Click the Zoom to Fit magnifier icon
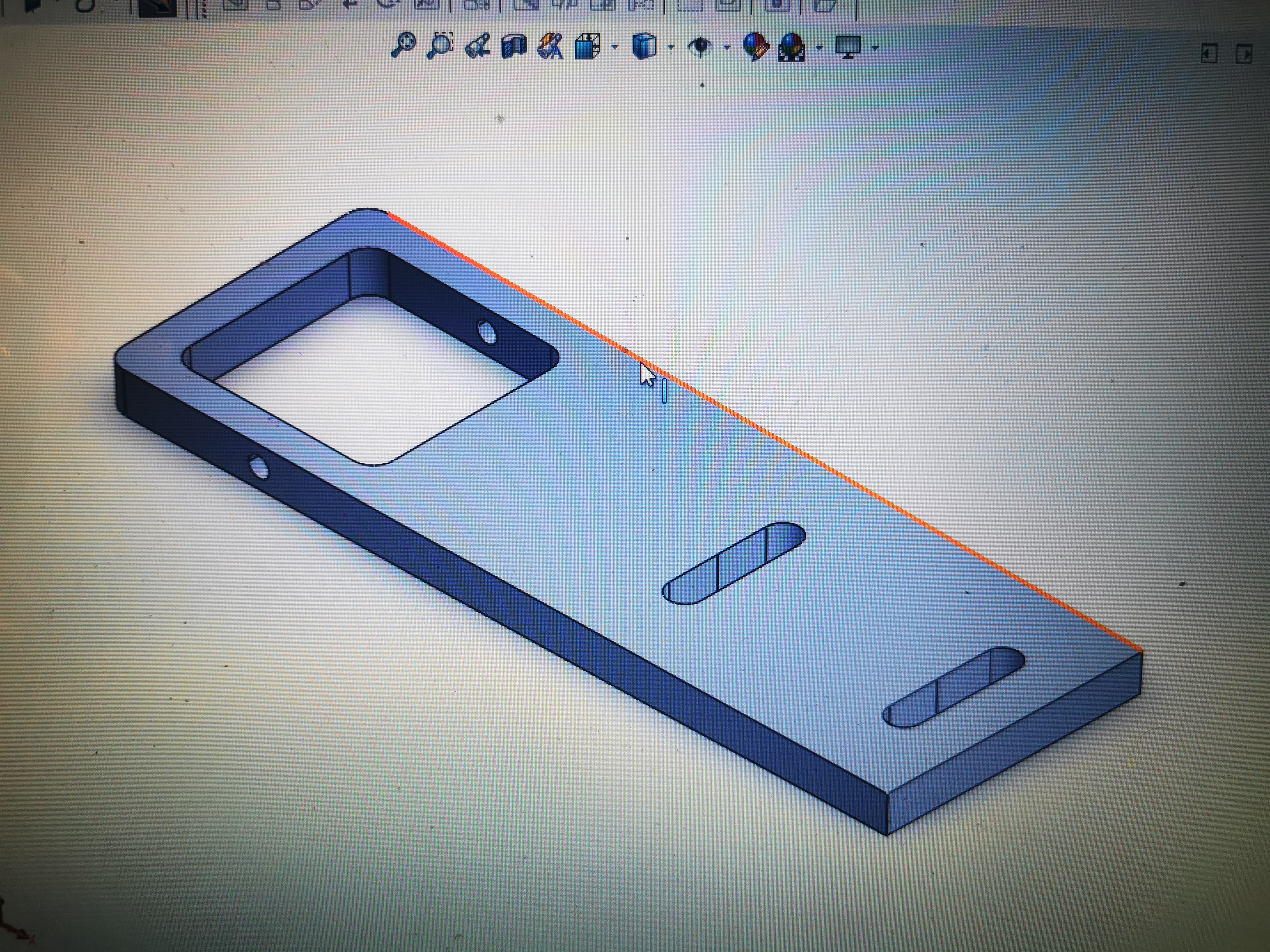The image size is (1270, 952). 403,45
